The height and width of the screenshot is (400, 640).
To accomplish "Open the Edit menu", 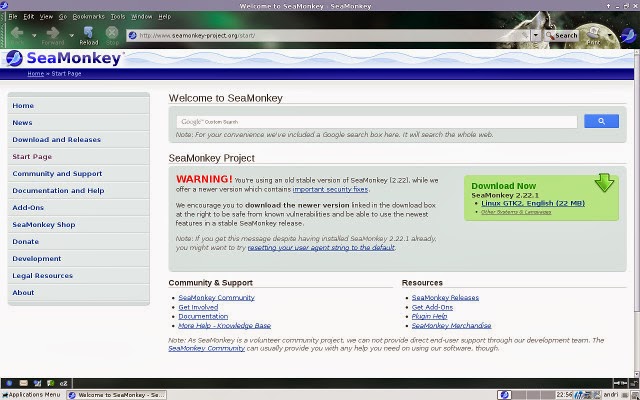I will click(29, 17).
